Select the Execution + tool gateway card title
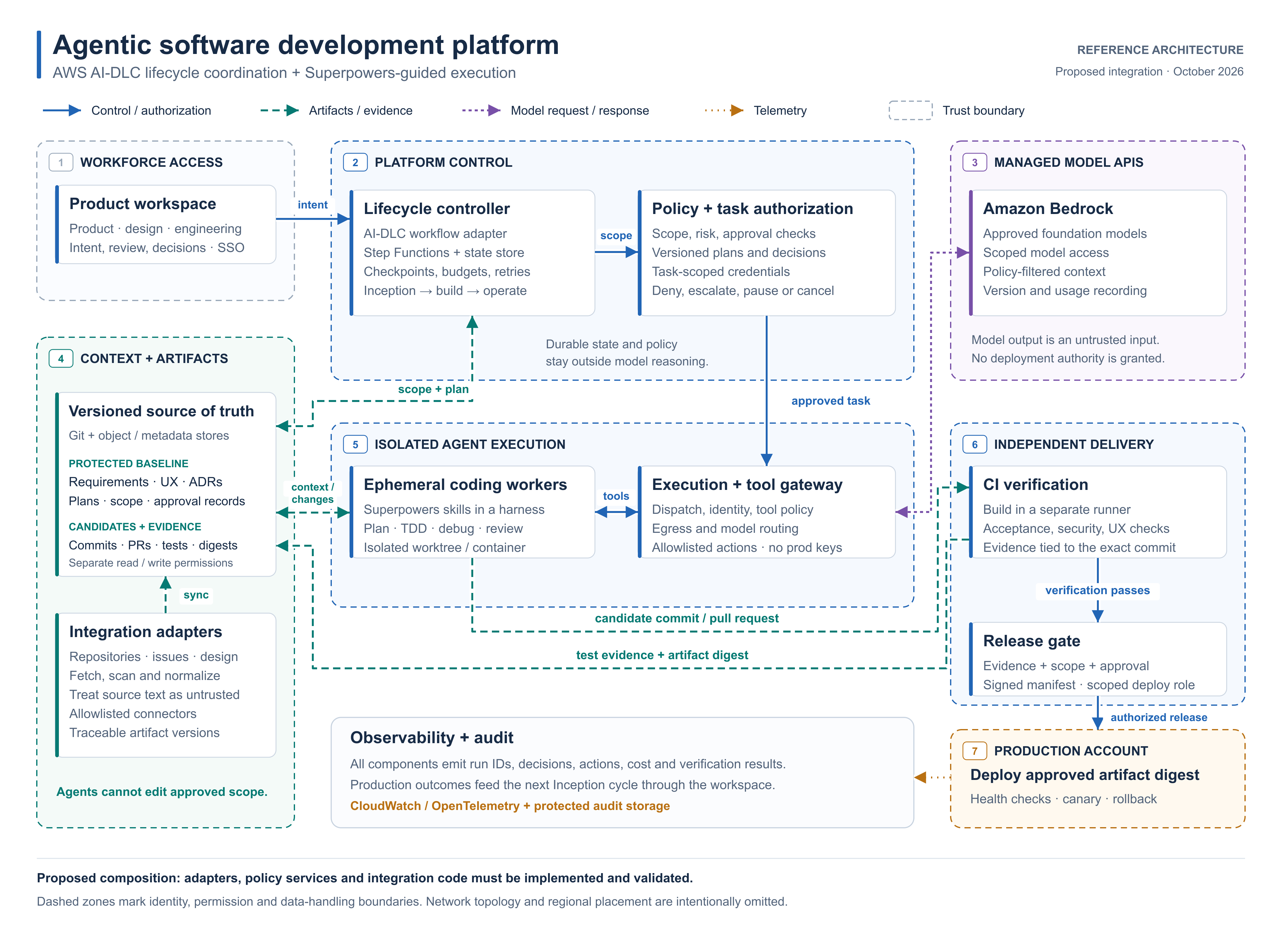The image size is (1288, 932). [747, 485]
